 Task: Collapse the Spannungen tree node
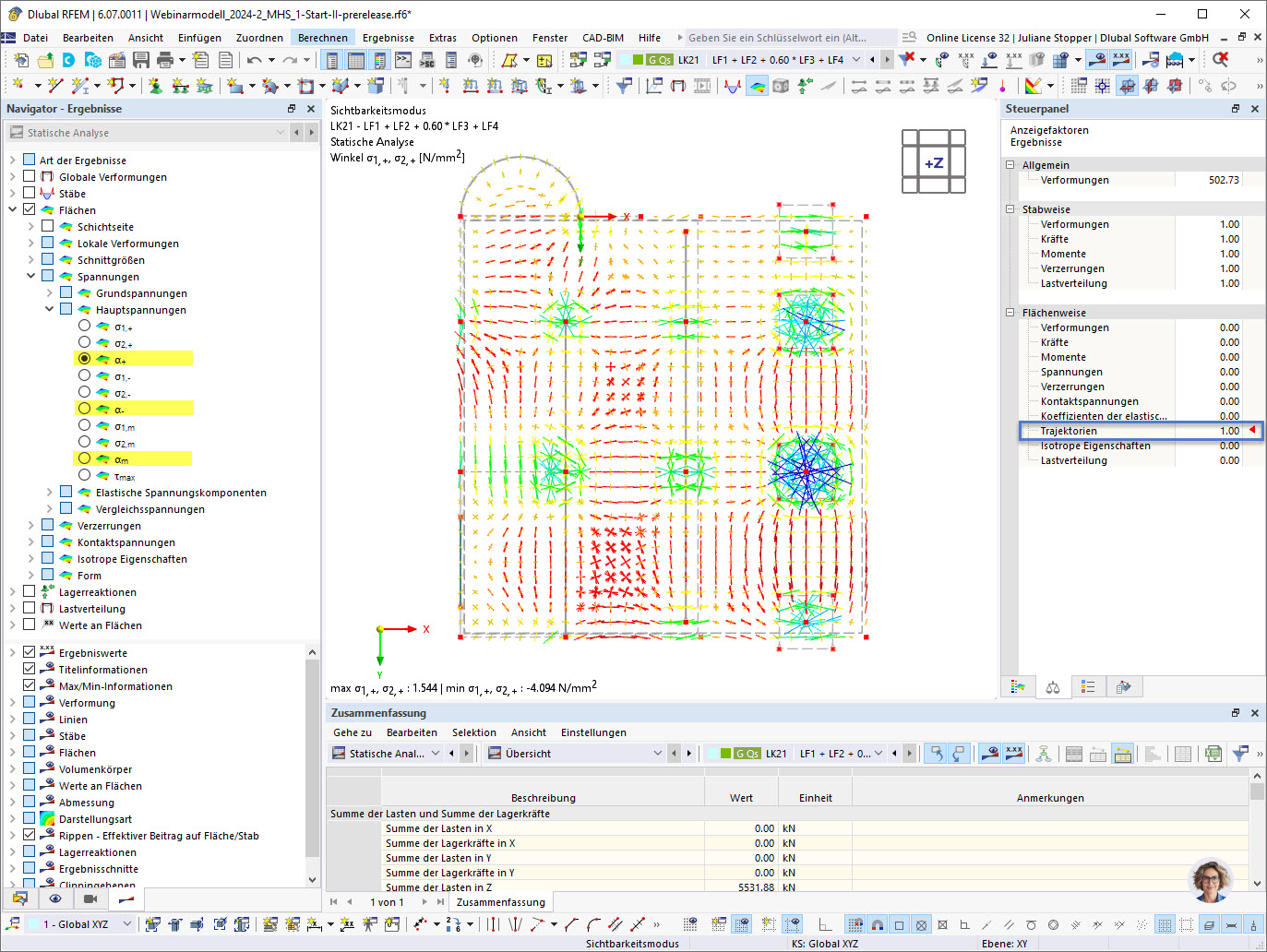point(30,276)
